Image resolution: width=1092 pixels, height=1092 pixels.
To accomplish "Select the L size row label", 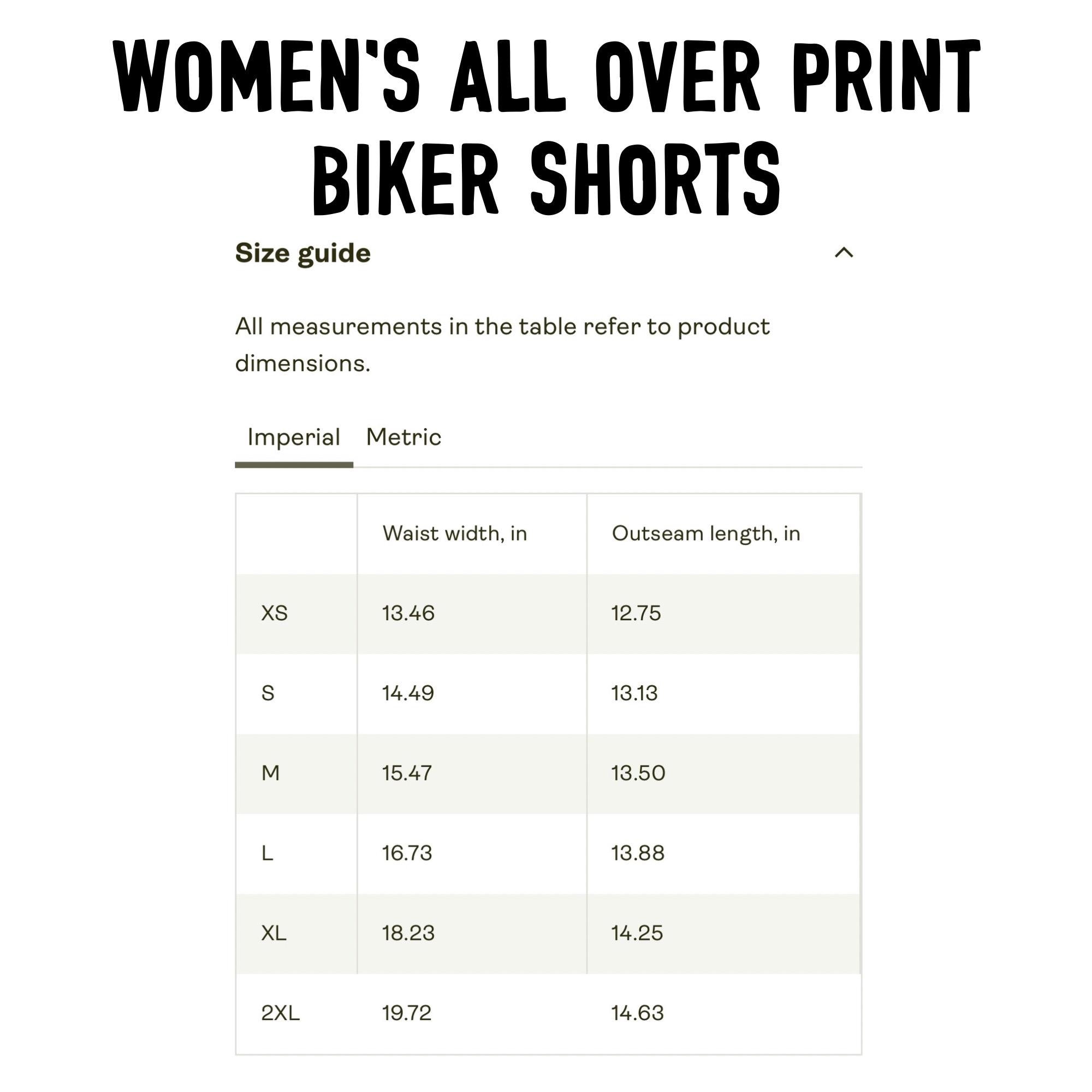I will point(268,853).
